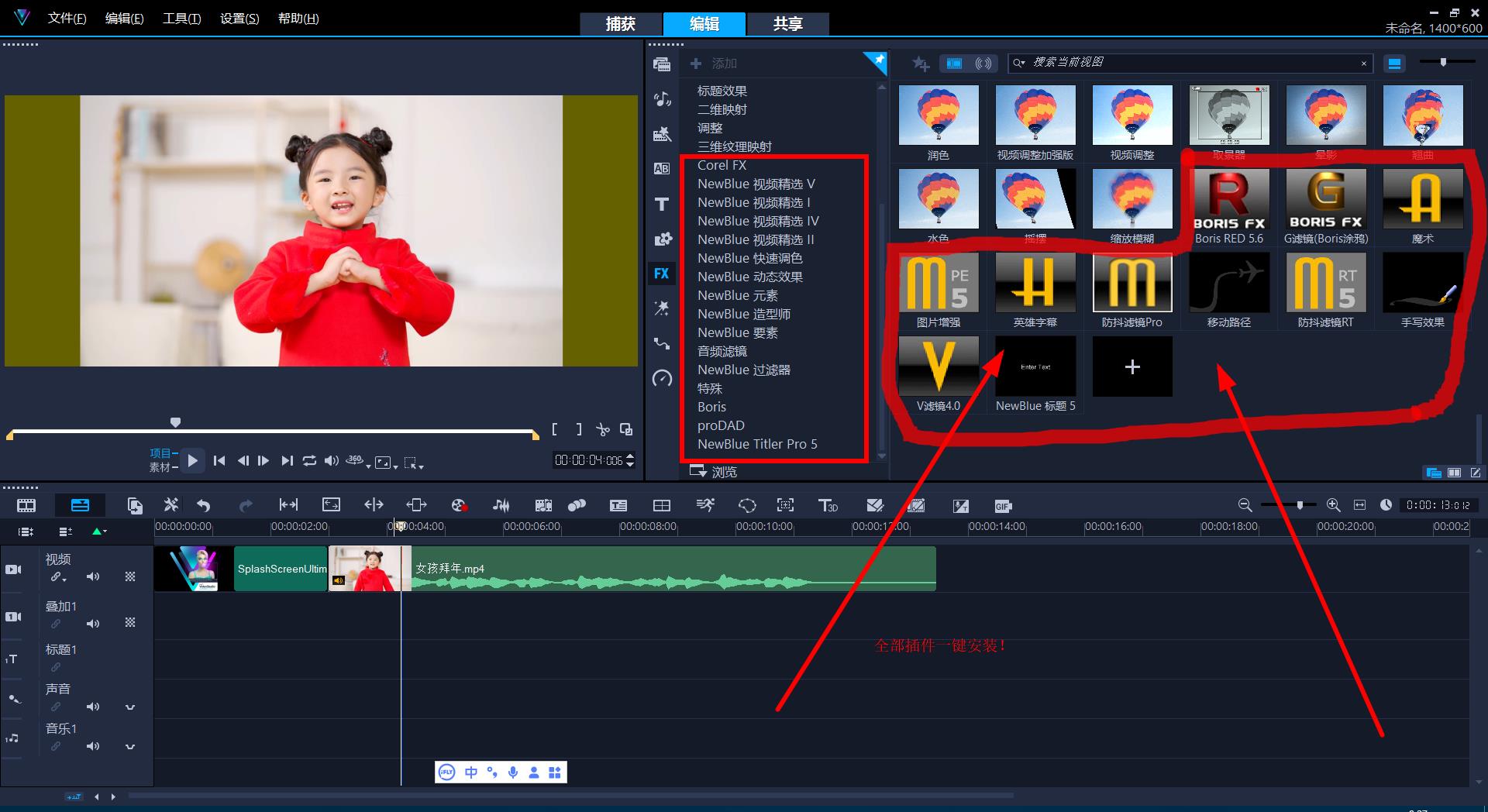
Task: Mute the 音乐1 track audio
Action: [93, 746]
